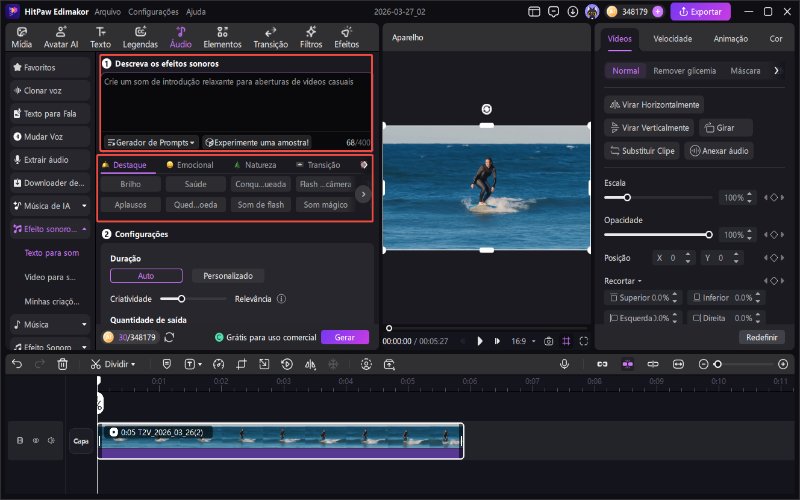Select the Emocional sound category tab

coord(190,165)
